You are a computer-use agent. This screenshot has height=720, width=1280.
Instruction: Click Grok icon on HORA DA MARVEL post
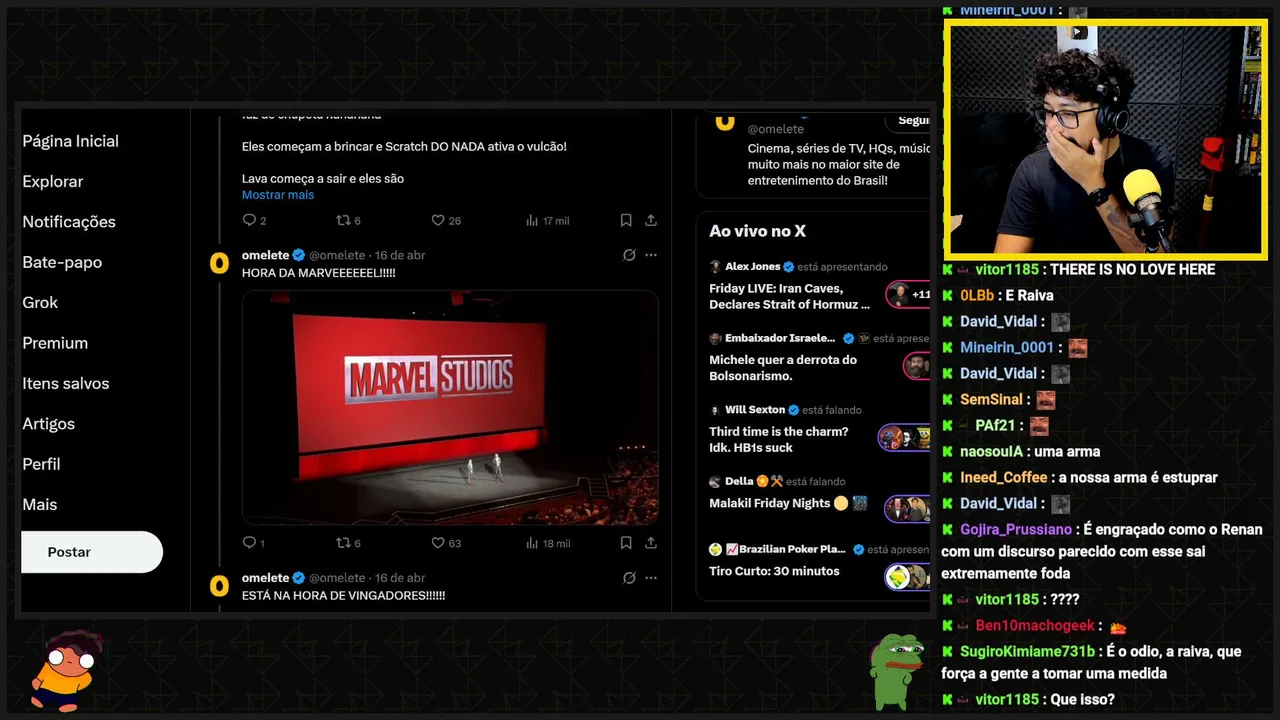629,255
